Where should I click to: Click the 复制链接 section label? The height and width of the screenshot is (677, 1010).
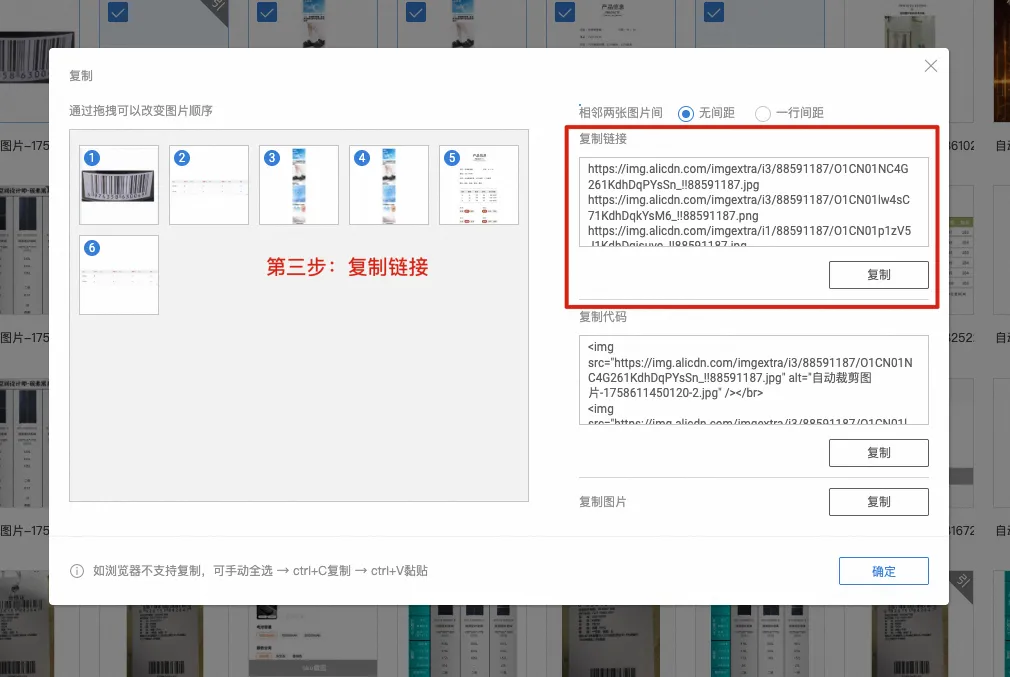pos(603,138)
